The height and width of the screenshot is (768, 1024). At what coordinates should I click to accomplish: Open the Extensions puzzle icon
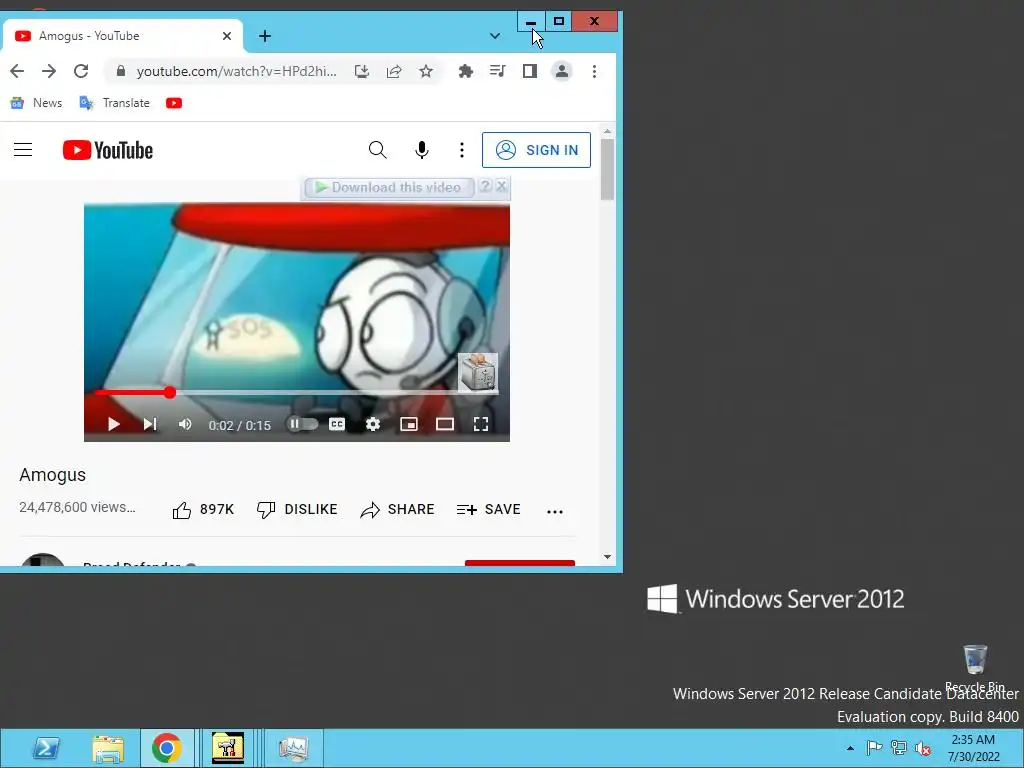[x=466, y=71]
